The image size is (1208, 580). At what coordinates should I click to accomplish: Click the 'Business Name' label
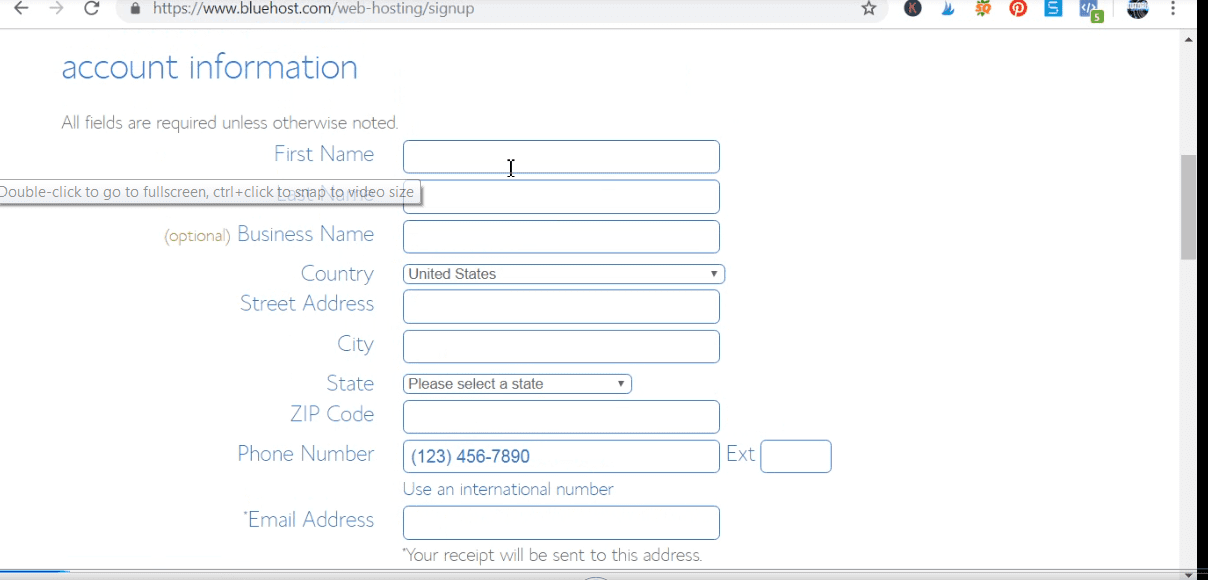306,234
